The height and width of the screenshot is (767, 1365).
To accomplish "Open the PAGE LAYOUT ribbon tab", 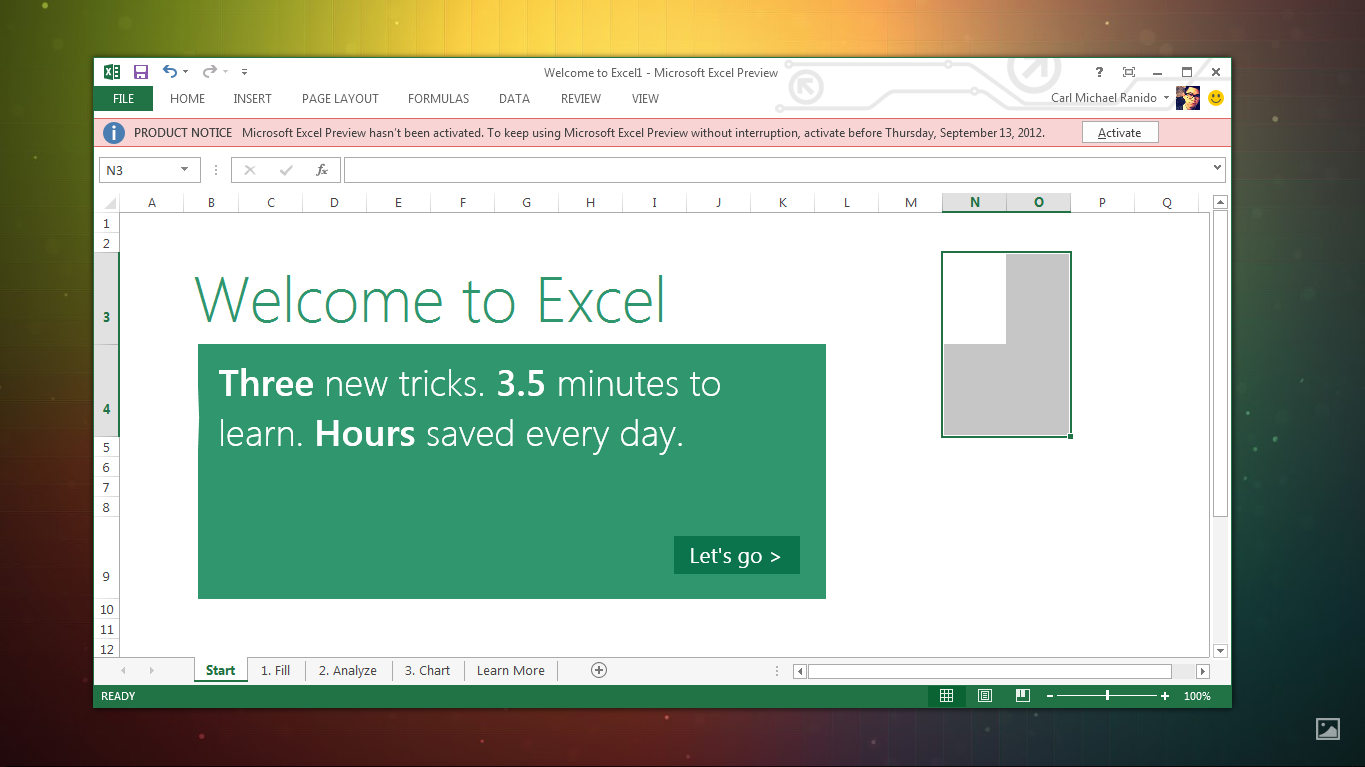I will tap(340, 98).
